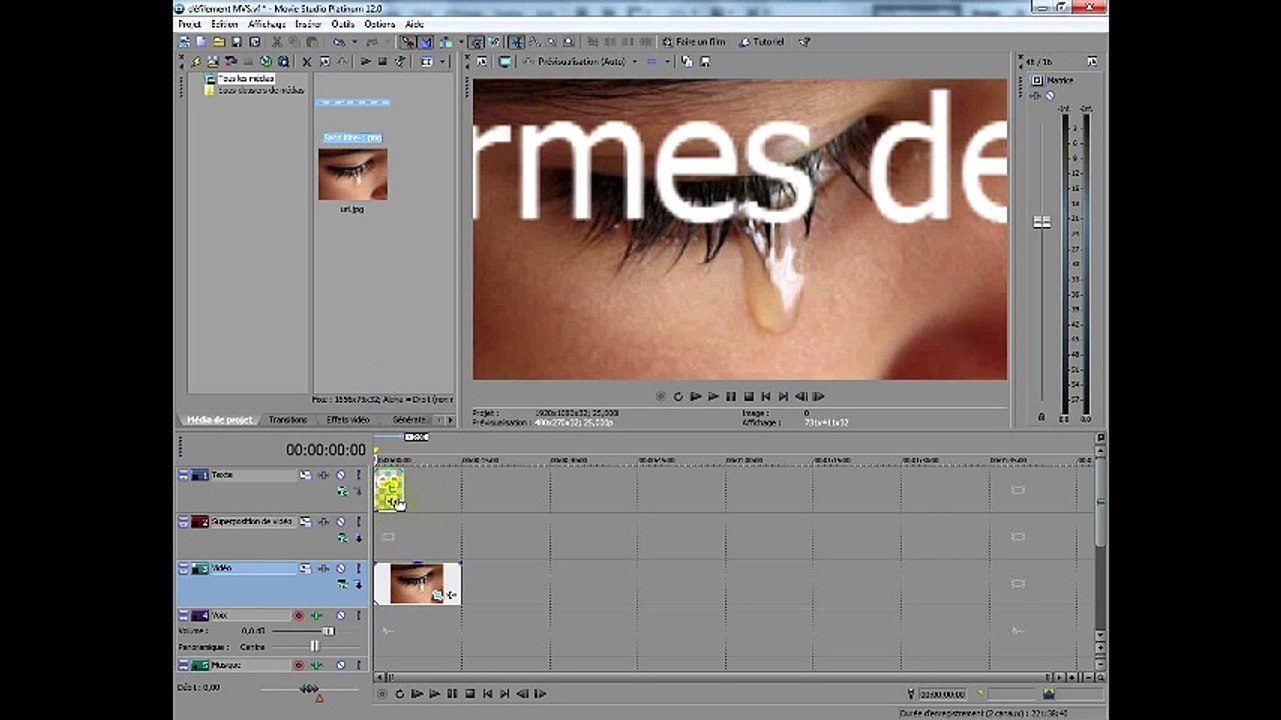
Task: Open the compositing mode of the Texte track
Action: [x=342, y=491]
